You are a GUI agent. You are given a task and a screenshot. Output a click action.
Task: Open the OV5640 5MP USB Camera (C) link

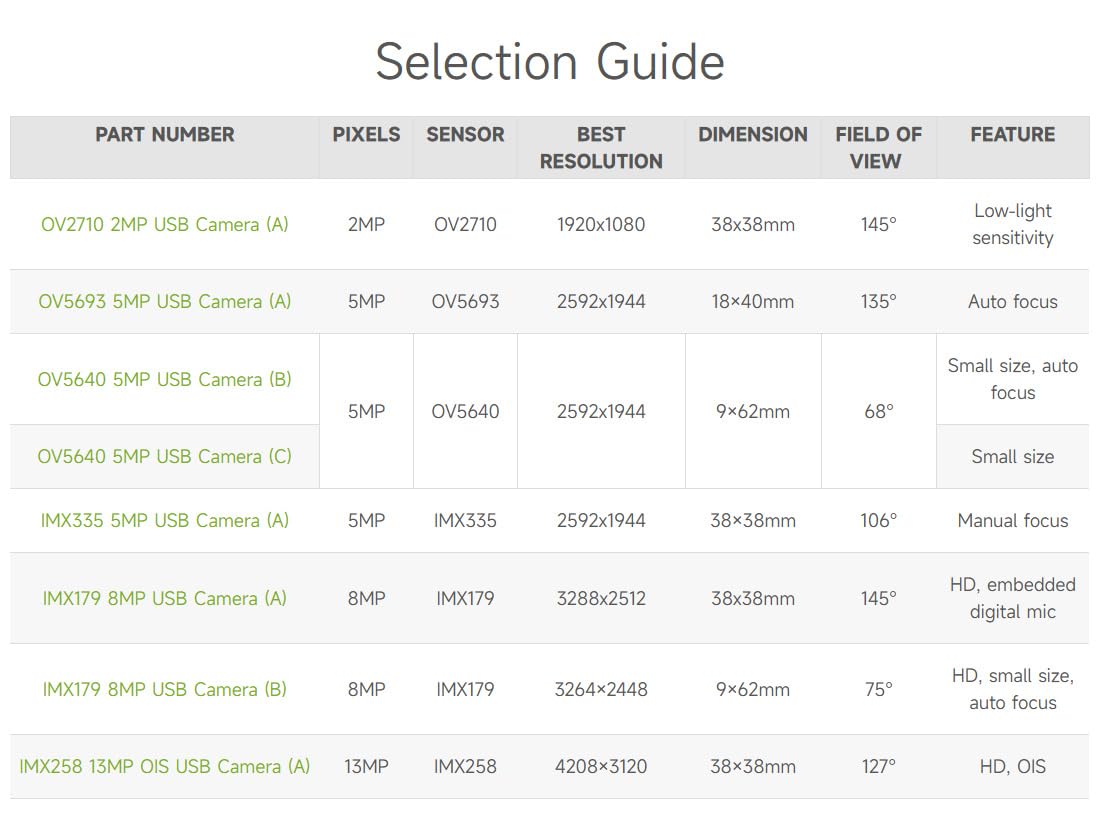click(165, 457)
